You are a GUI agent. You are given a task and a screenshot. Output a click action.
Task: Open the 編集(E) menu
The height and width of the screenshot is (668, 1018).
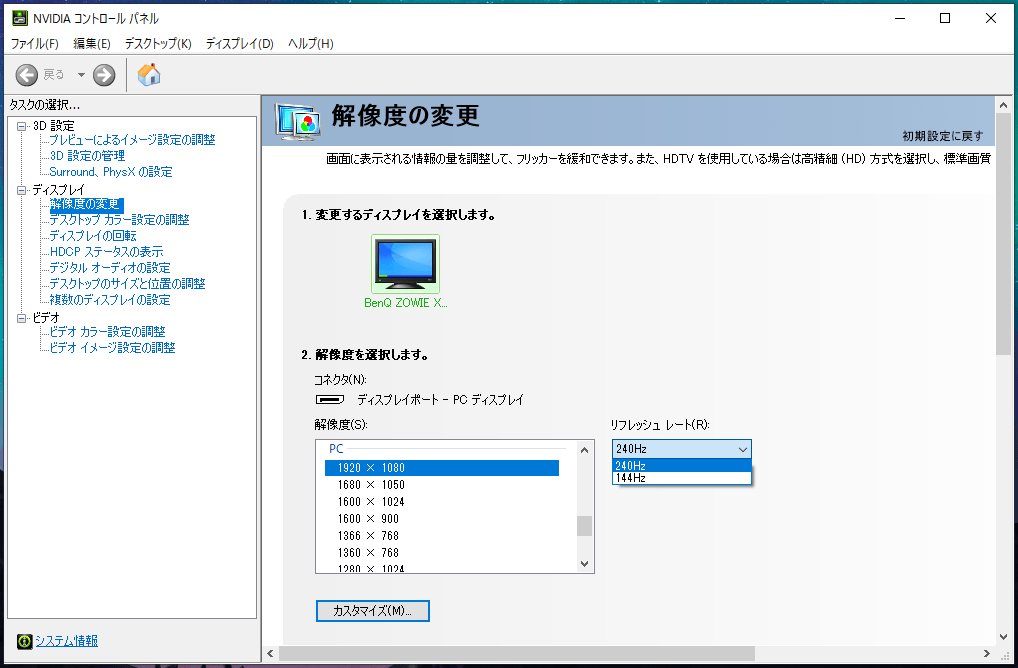[92, 43]
